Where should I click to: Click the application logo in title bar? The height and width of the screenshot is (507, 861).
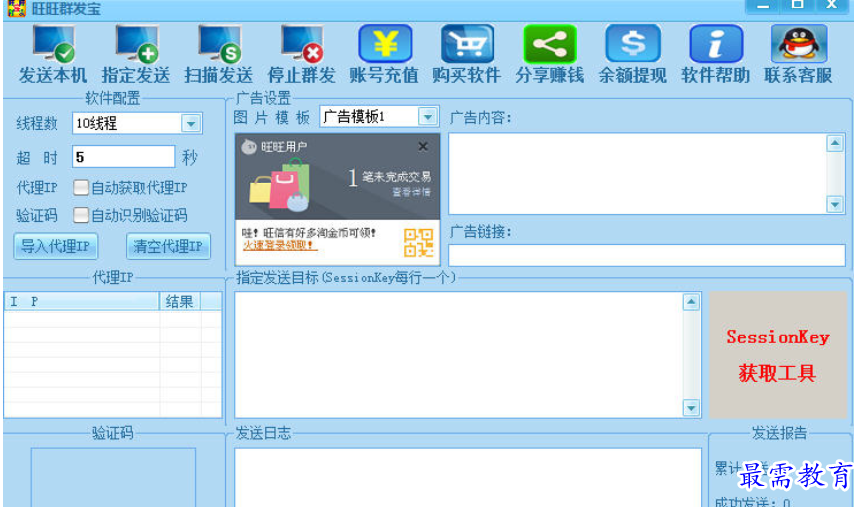(x=16, y=8)
